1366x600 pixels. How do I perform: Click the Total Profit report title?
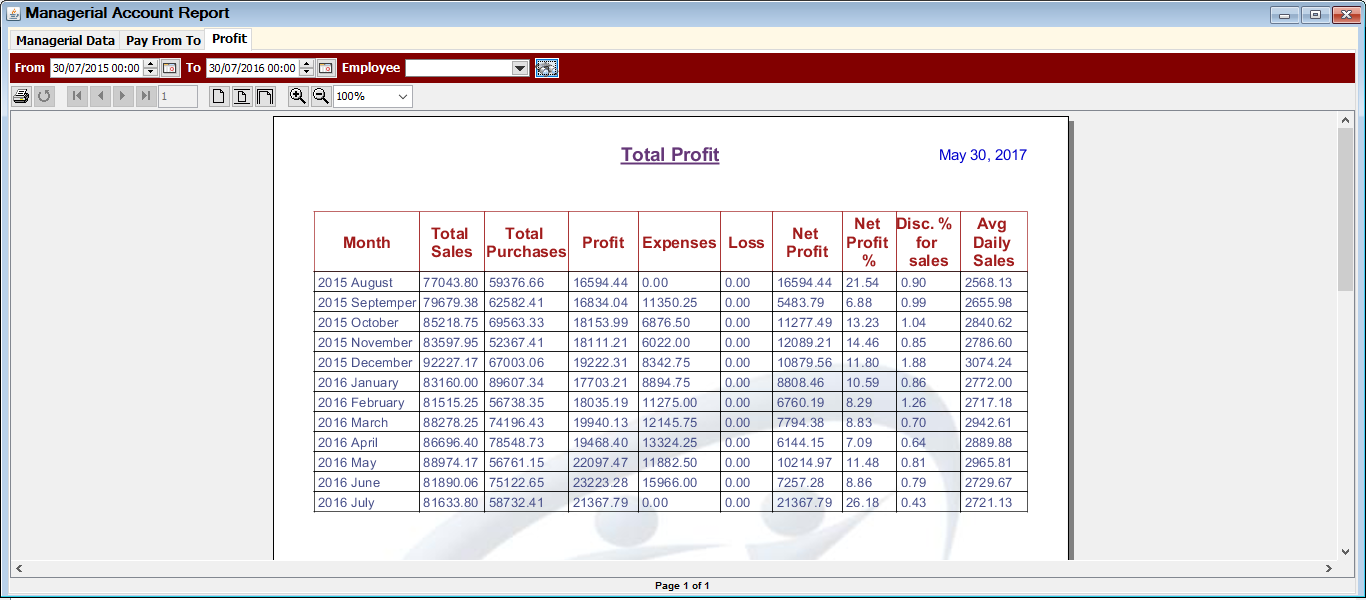tap(670, 155)
